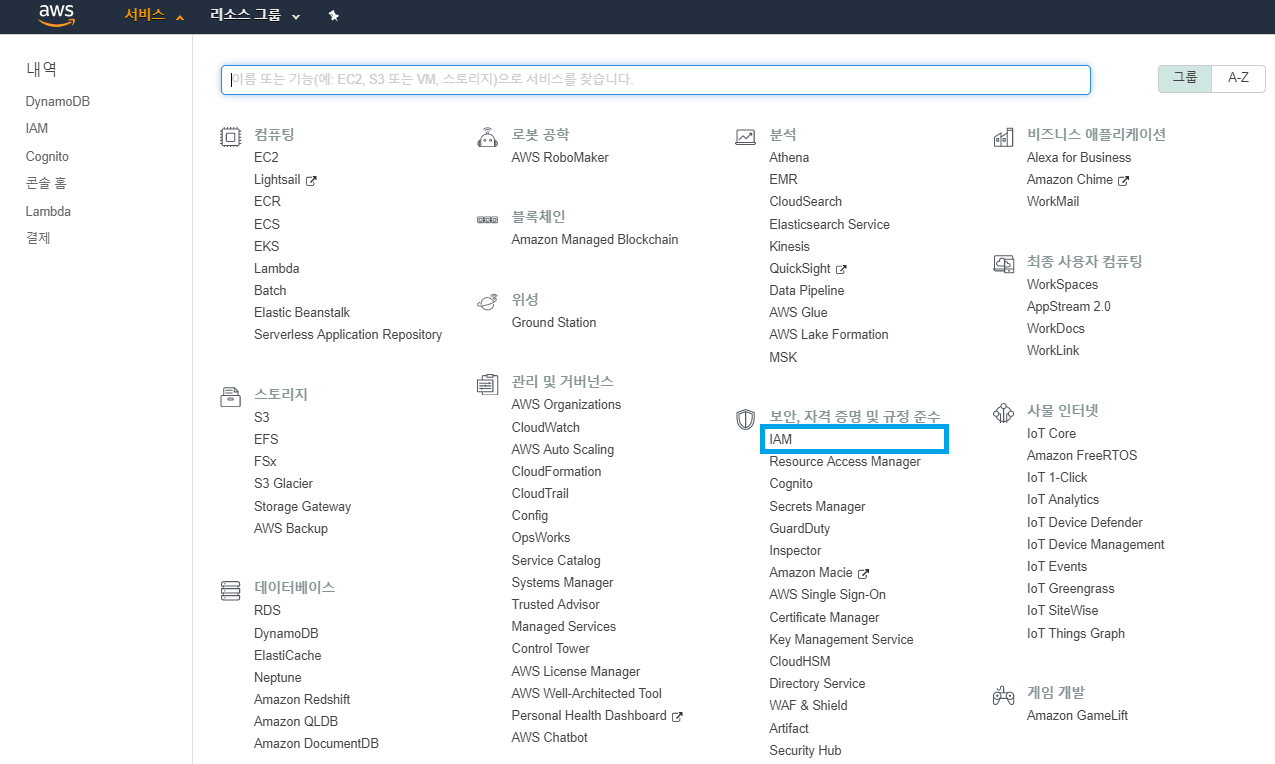Viewport: 1275px width, 764px height.
Task: Open Serverless Application Repository
Action: click(348, 335)
